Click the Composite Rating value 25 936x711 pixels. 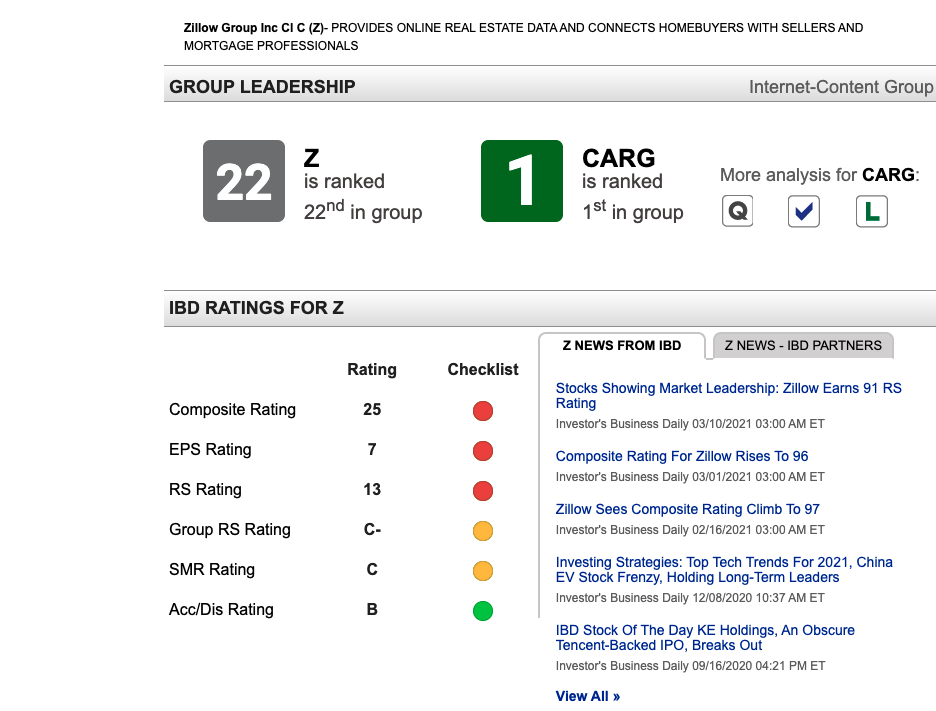372,410
